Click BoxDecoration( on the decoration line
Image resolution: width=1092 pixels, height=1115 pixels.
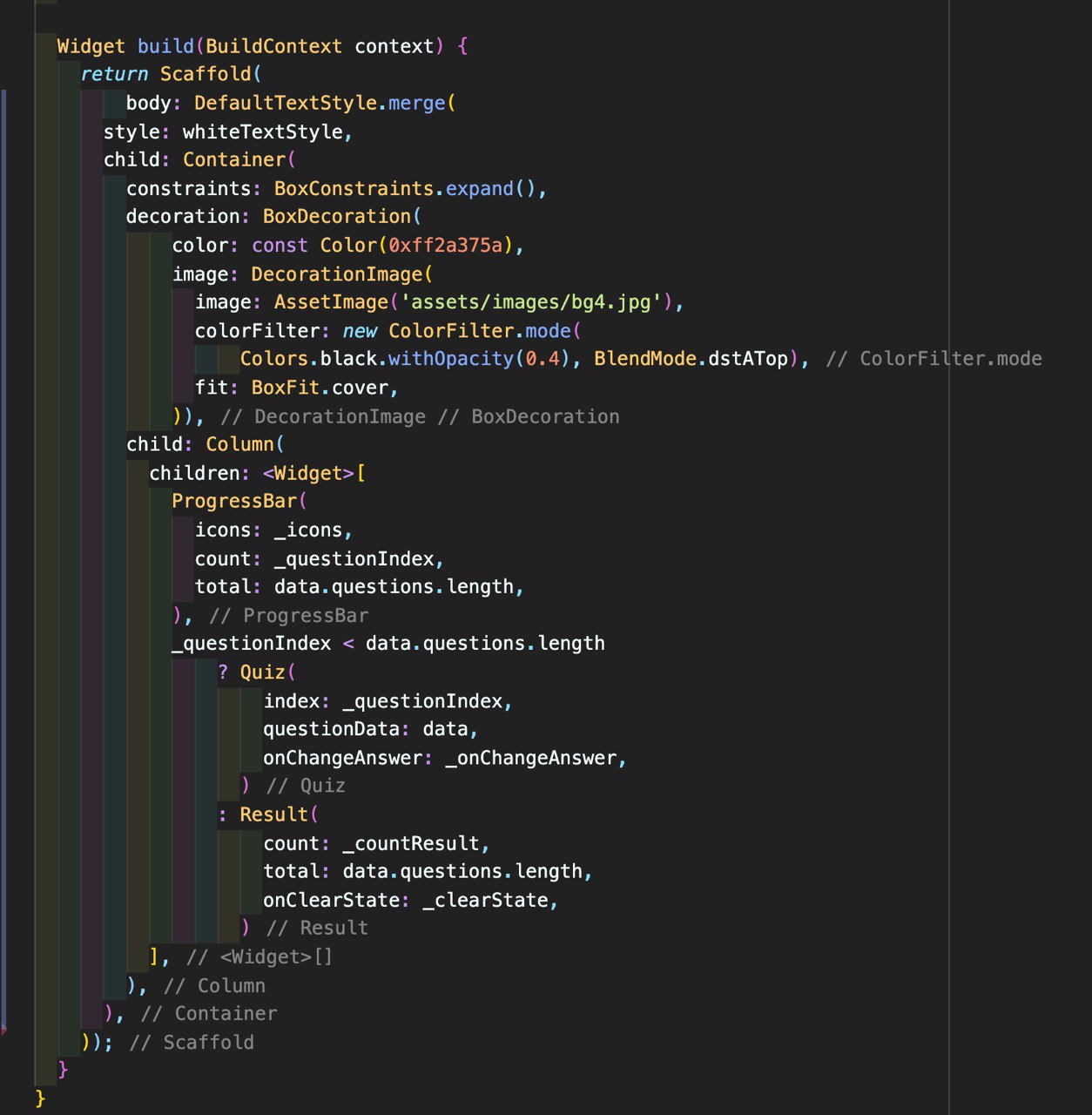click(342, 216)
